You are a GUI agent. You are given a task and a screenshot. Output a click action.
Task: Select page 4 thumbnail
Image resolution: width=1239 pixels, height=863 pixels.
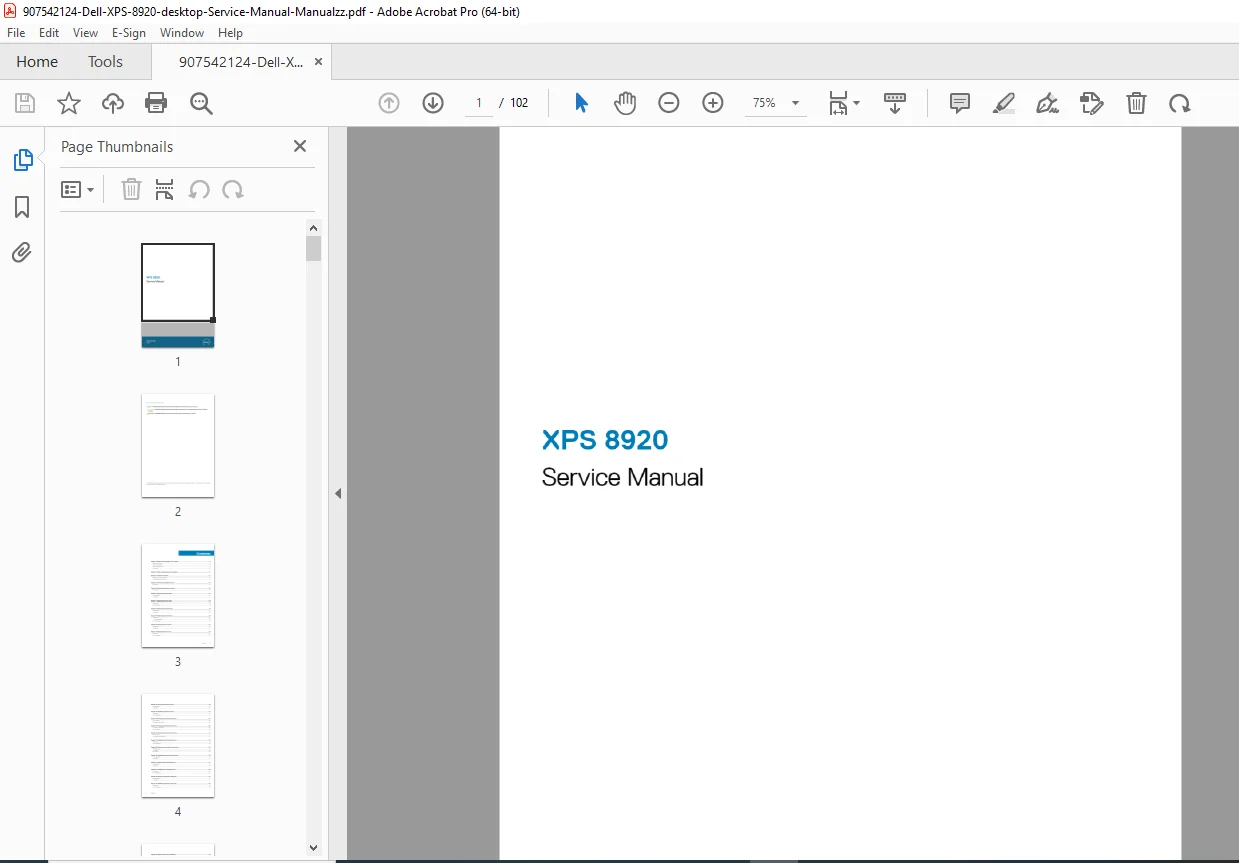pos(178,745)
